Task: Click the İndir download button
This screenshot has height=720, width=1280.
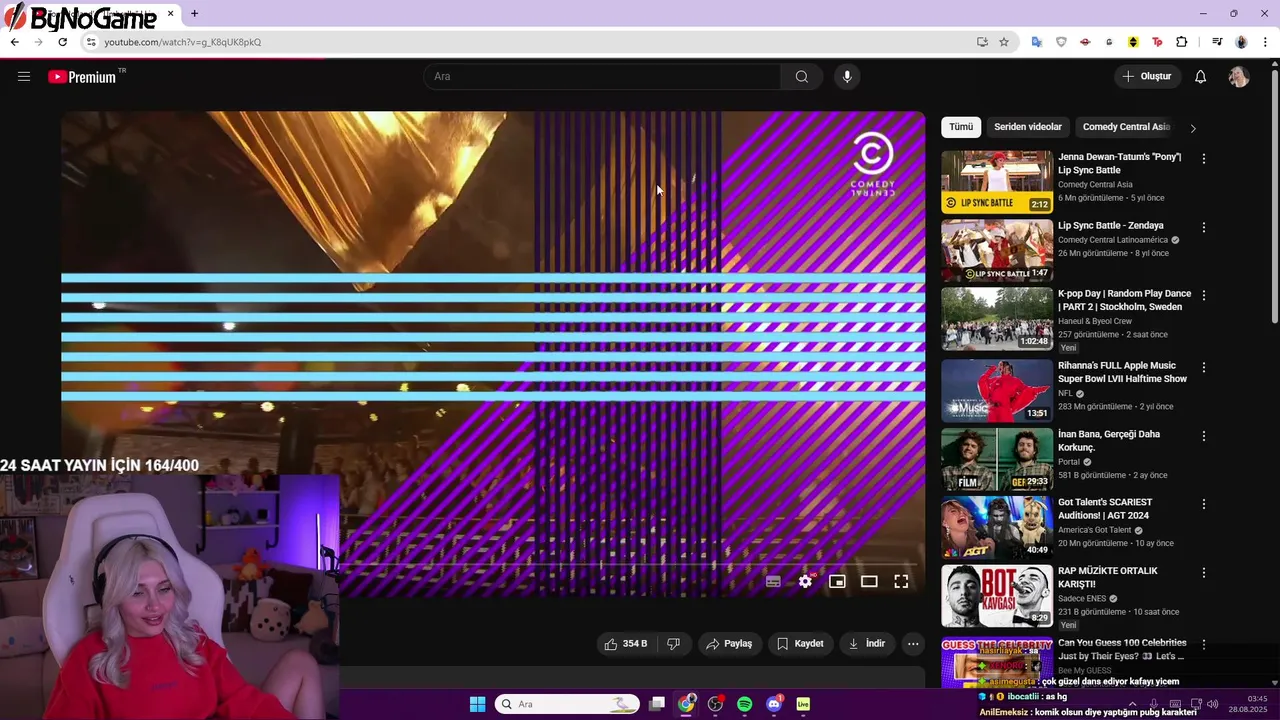Action: click(867, 644)
